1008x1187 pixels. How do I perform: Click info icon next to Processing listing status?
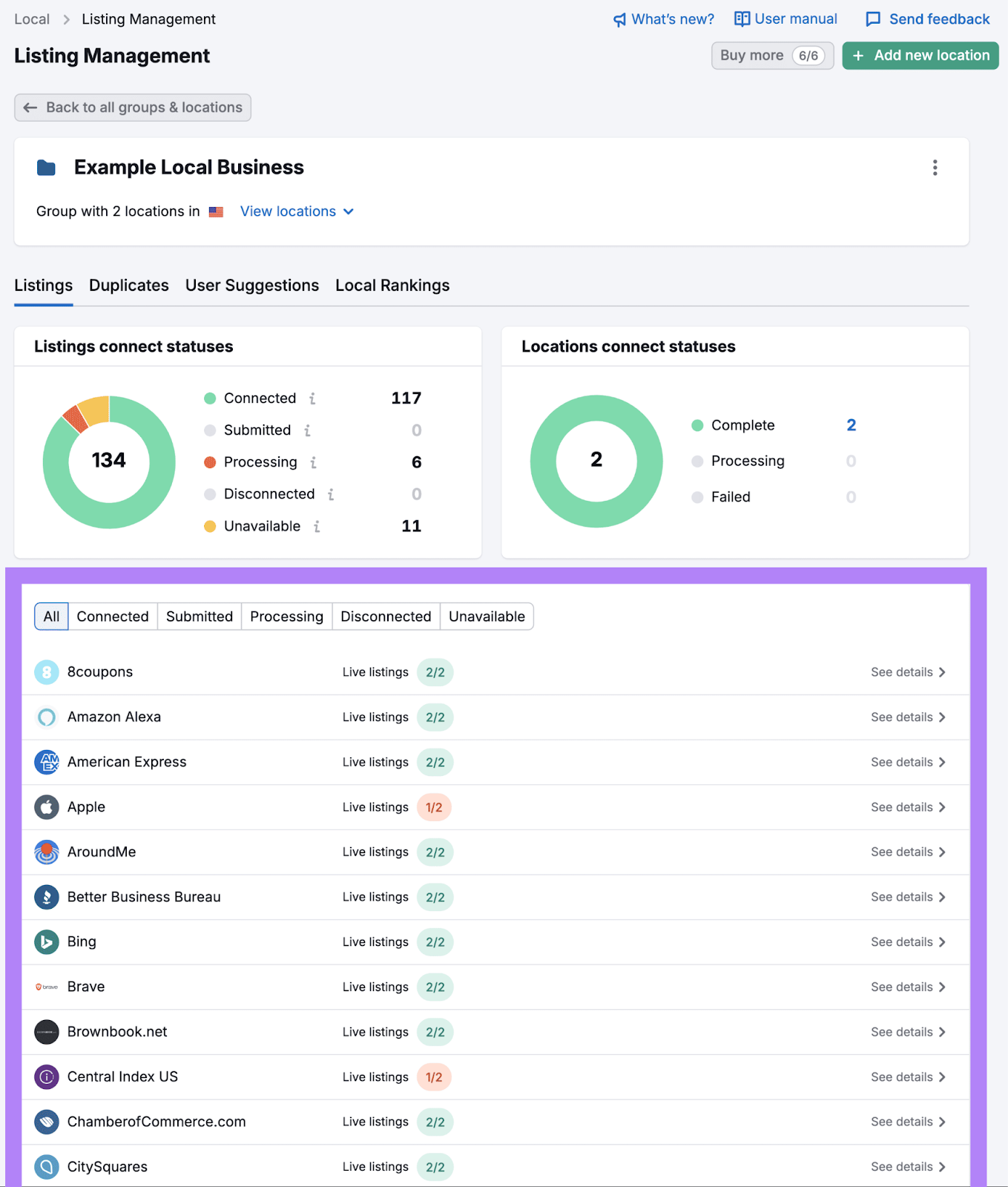[x=313, y=462]
